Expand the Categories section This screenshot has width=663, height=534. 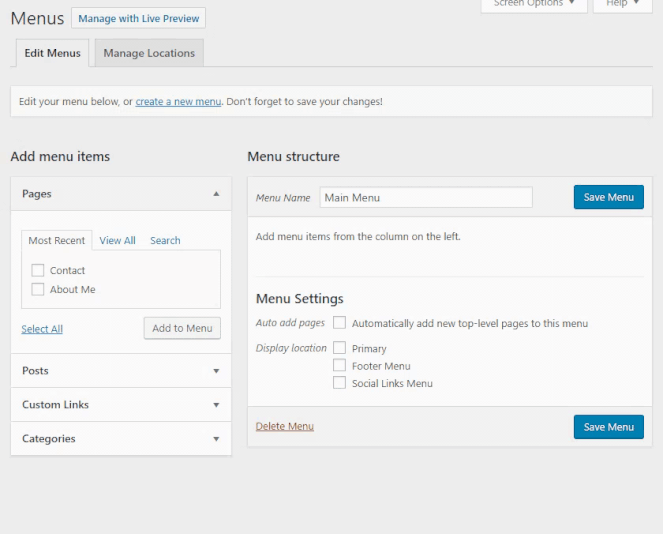pyautogui.click(x=216, y=439)
